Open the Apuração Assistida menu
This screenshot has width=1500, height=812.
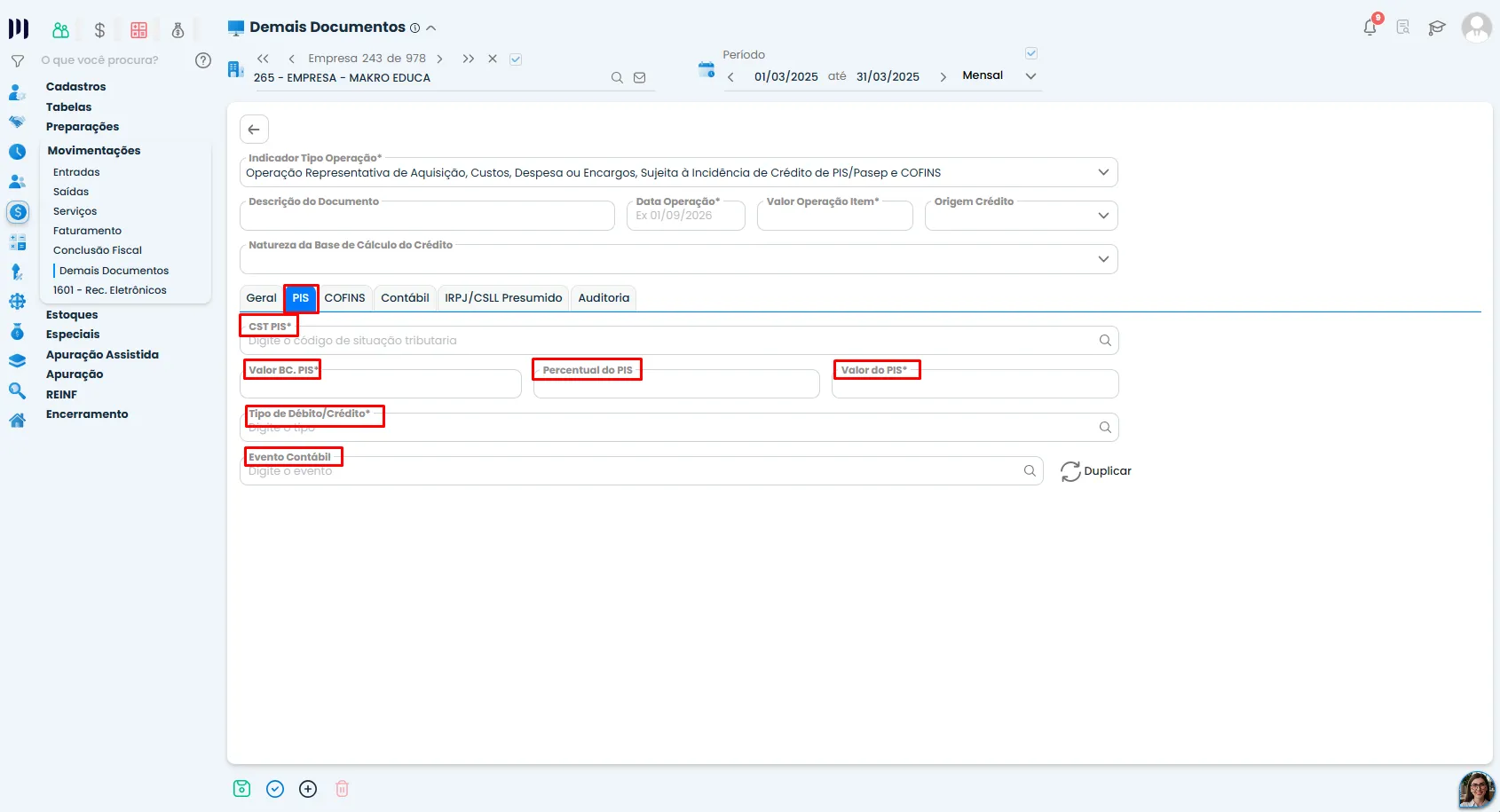(102, 355)
